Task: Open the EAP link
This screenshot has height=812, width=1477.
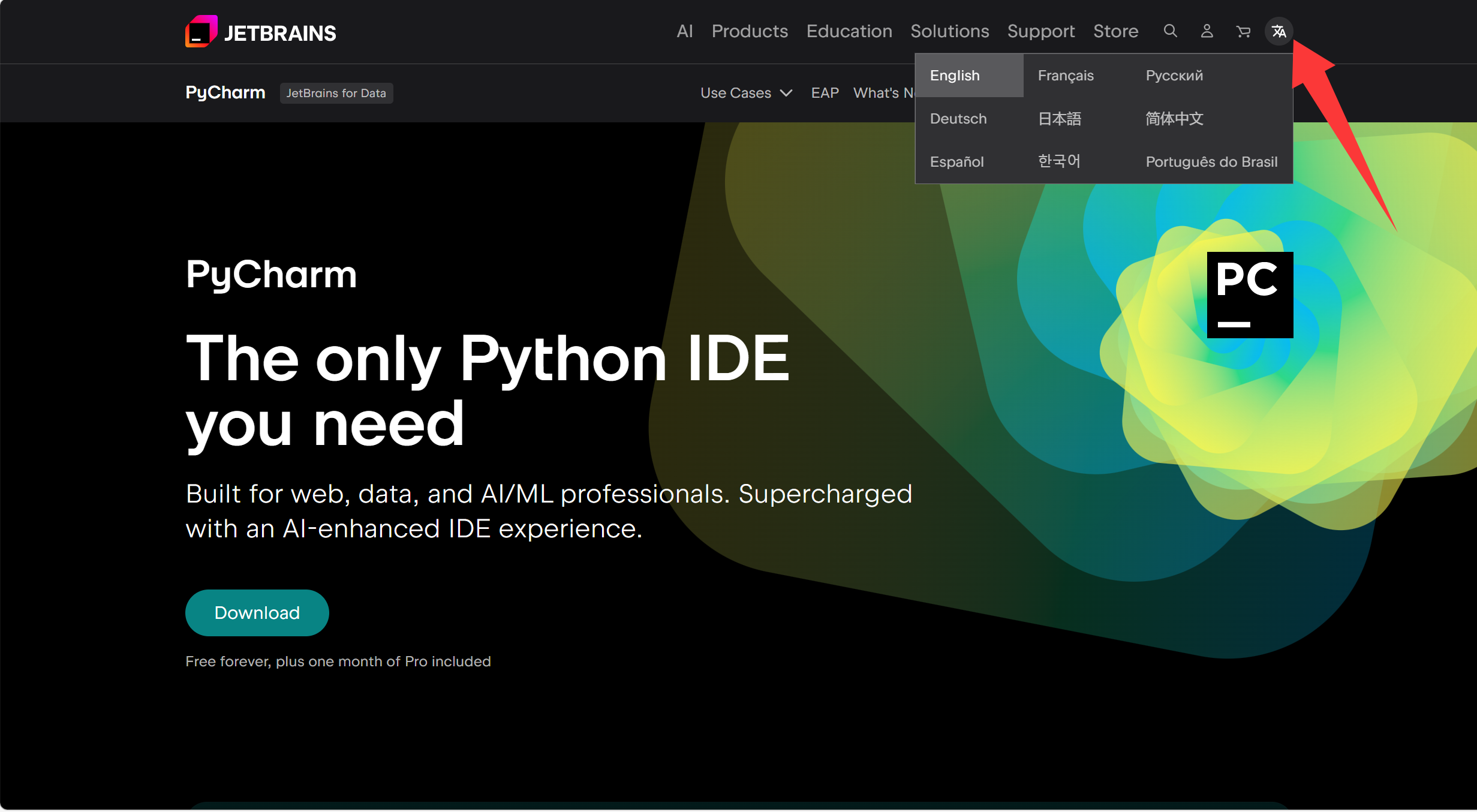Action: point(825,93)
